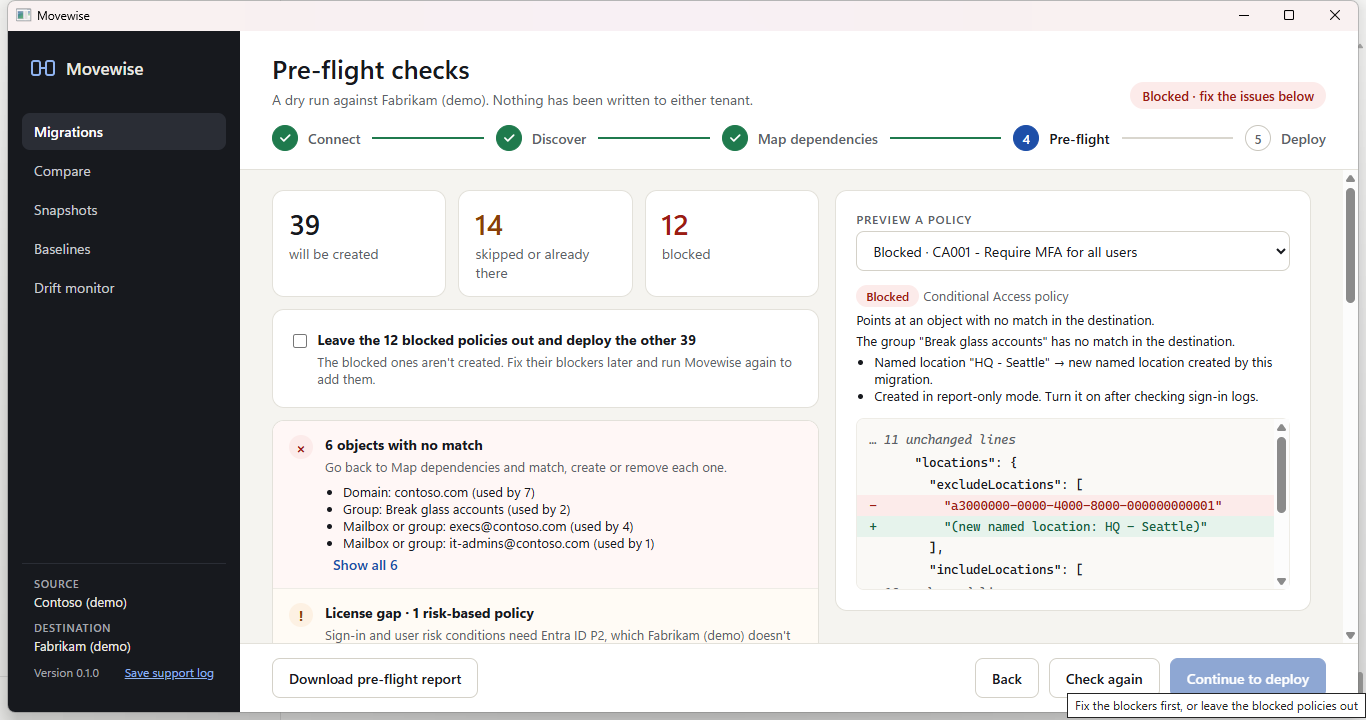This screenshot has width=1366, height=720.
Task: Click the main page vertical scrollbar thumb
Action: coord(1350,245)
